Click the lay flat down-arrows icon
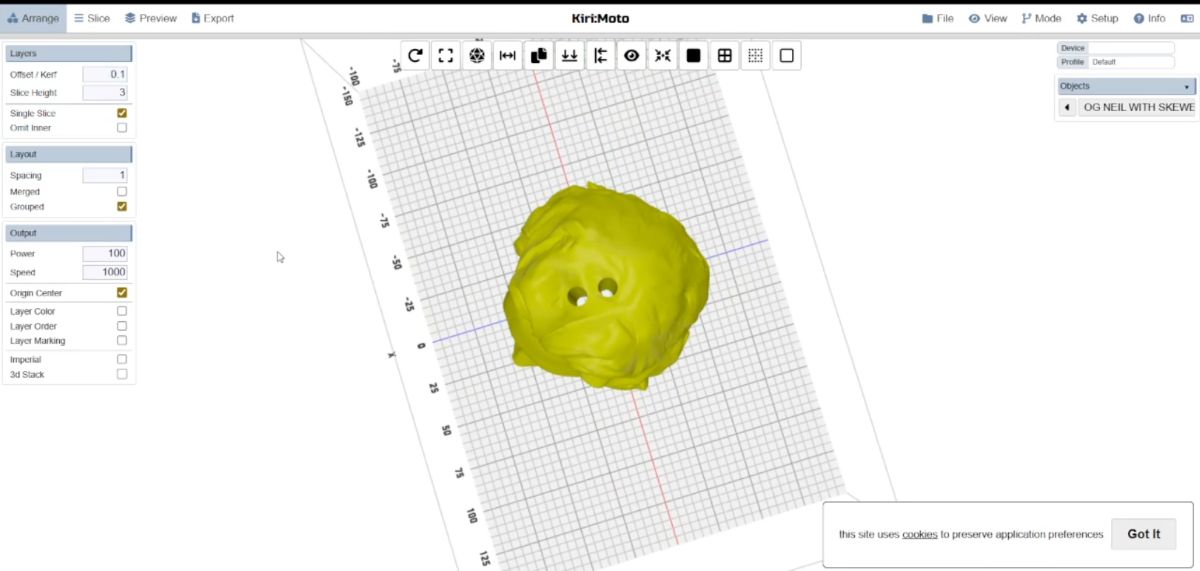This screenshot has height=571, width=1200. 570,56
